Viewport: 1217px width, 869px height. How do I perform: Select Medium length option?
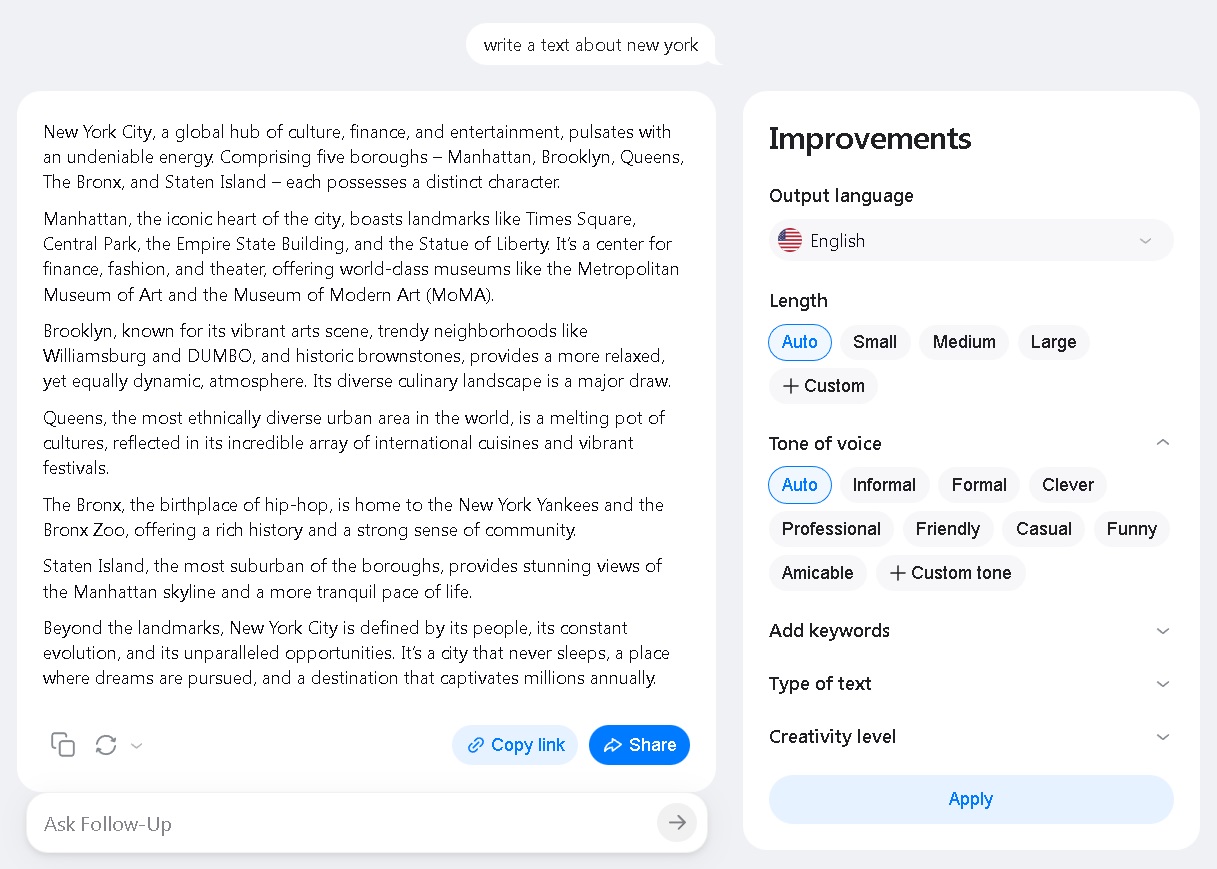pos(964,342)
